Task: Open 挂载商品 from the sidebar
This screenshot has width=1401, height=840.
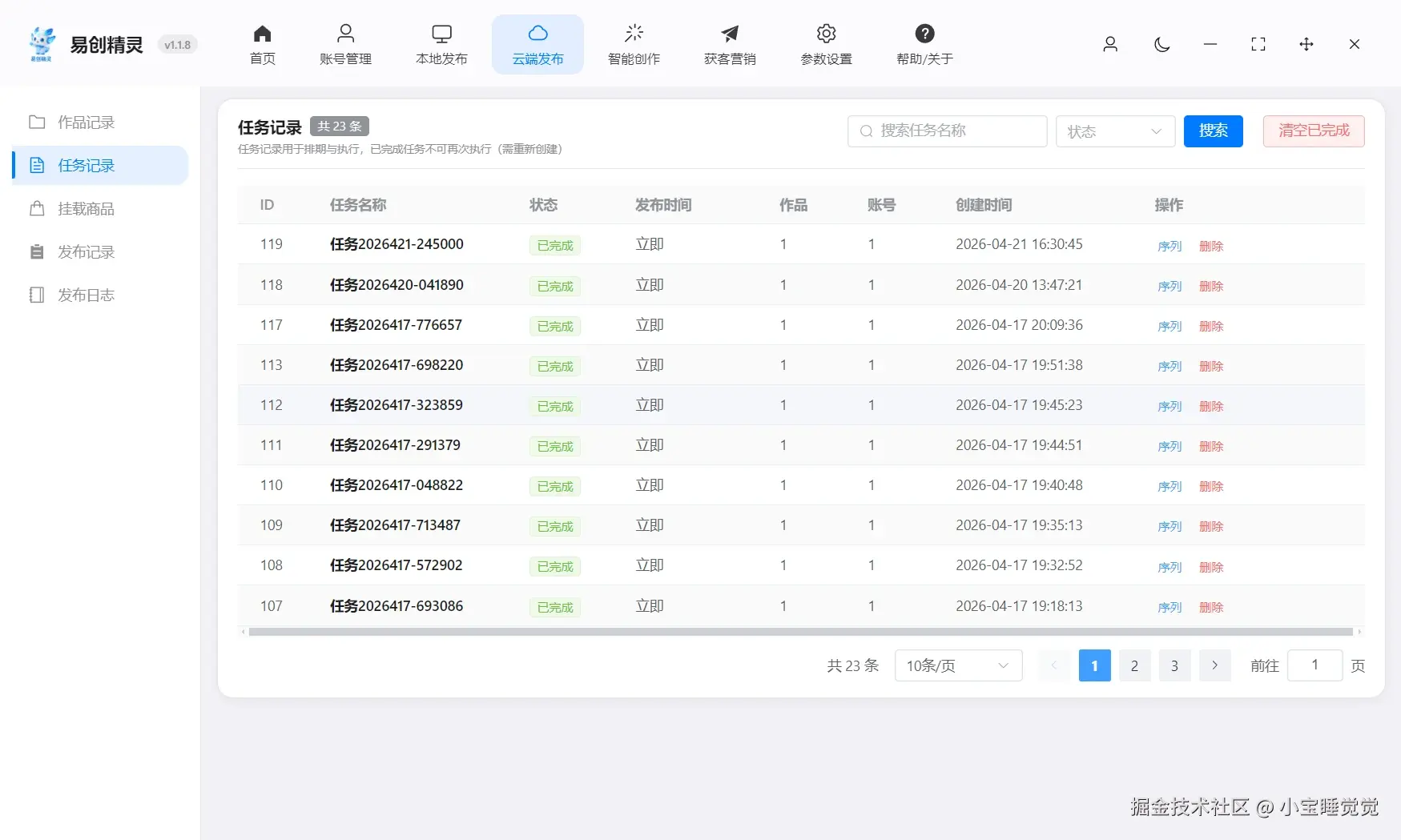Action: click(x=87, y=208)
